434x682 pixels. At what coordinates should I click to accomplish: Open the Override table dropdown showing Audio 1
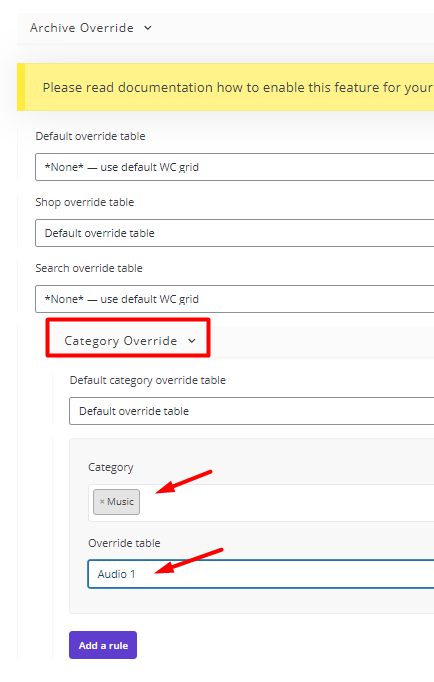261,574
